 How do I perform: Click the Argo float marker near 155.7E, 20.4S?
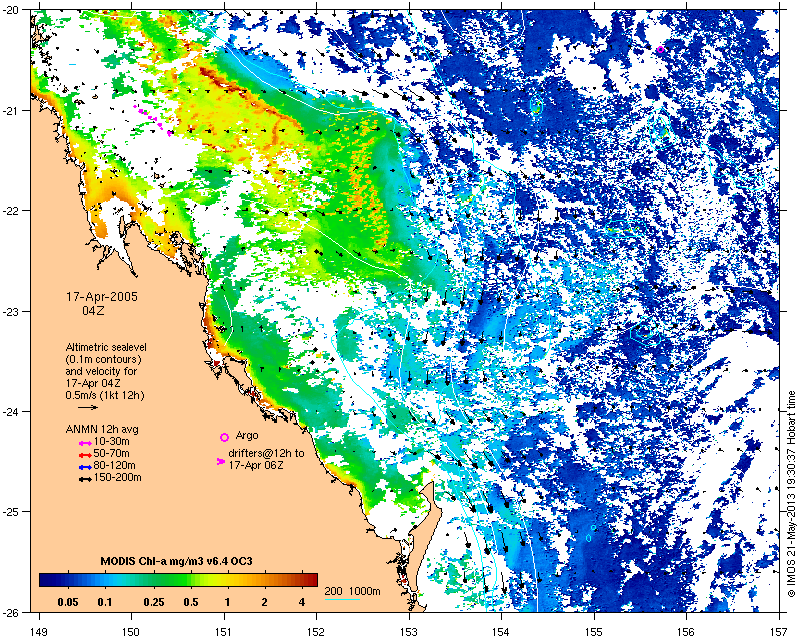tap(660, 50)
